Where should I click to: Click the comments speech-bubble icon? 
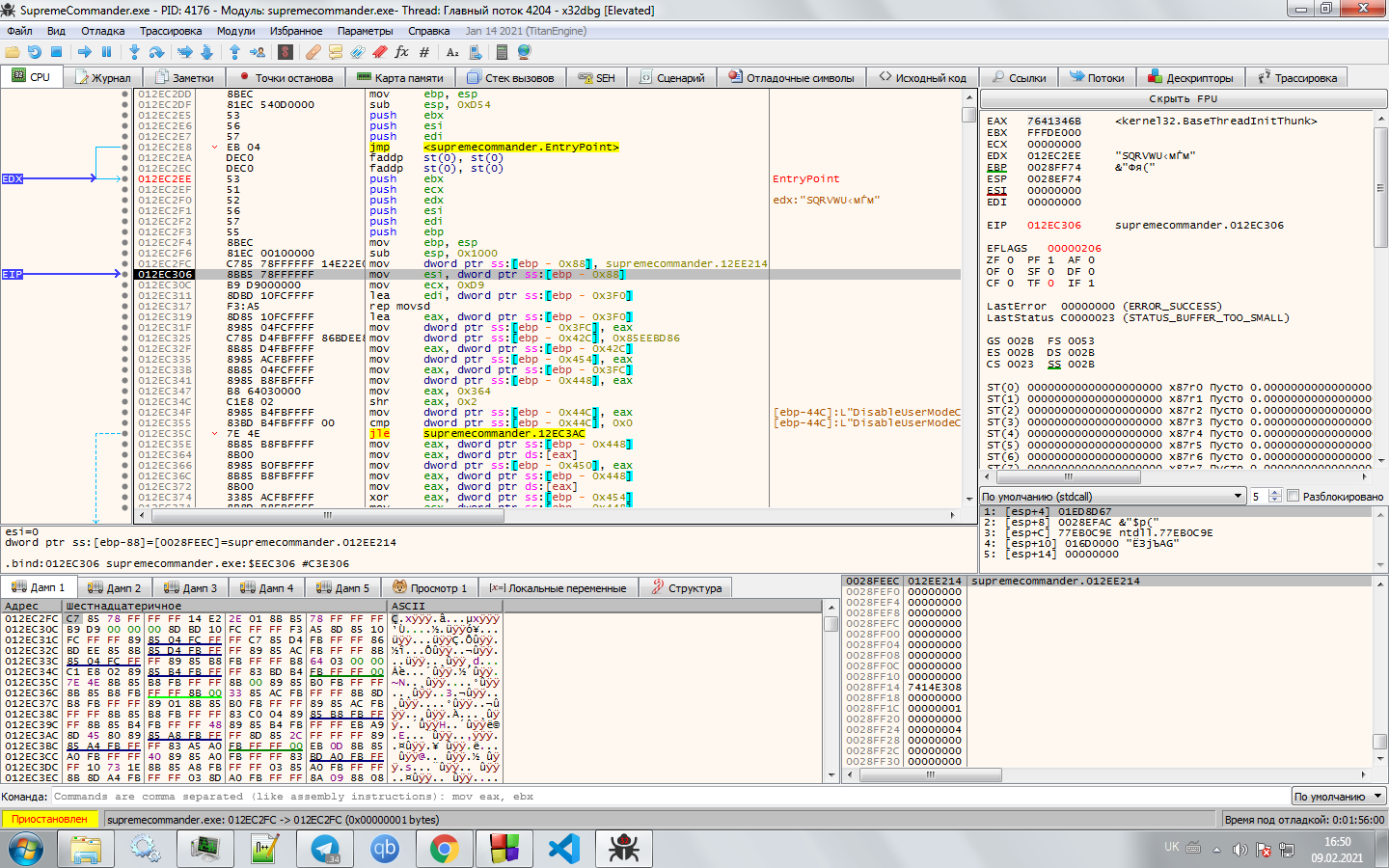(336, 52)
